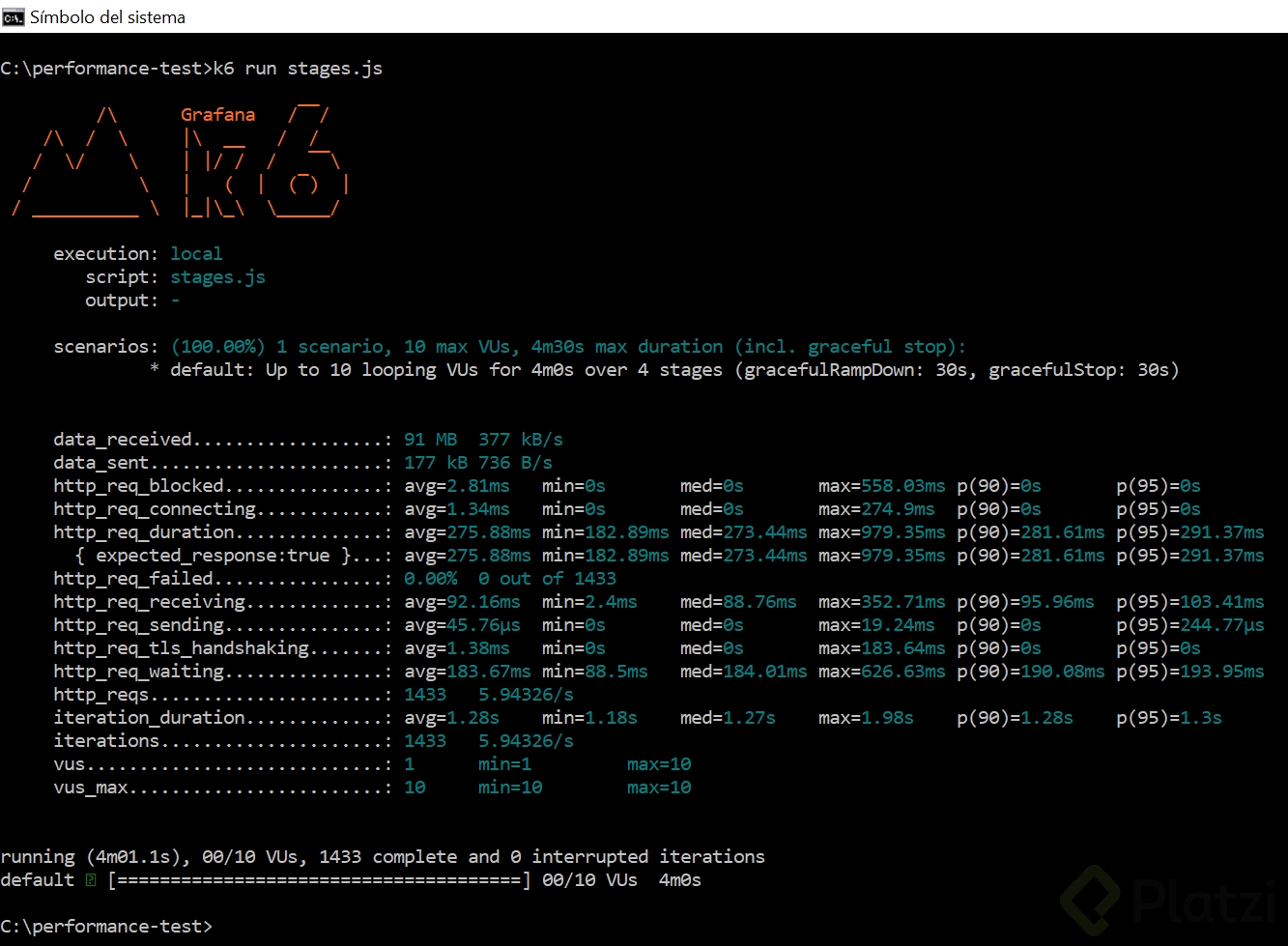Select "avg=275.88ms" in the http_req_duration row
This screenshot has height=946, width=1288.
tap(468, 532)
